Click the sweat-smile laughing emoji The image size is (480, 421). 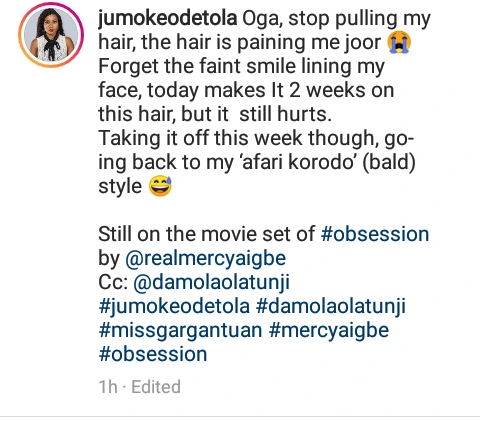tap(160, 186)
